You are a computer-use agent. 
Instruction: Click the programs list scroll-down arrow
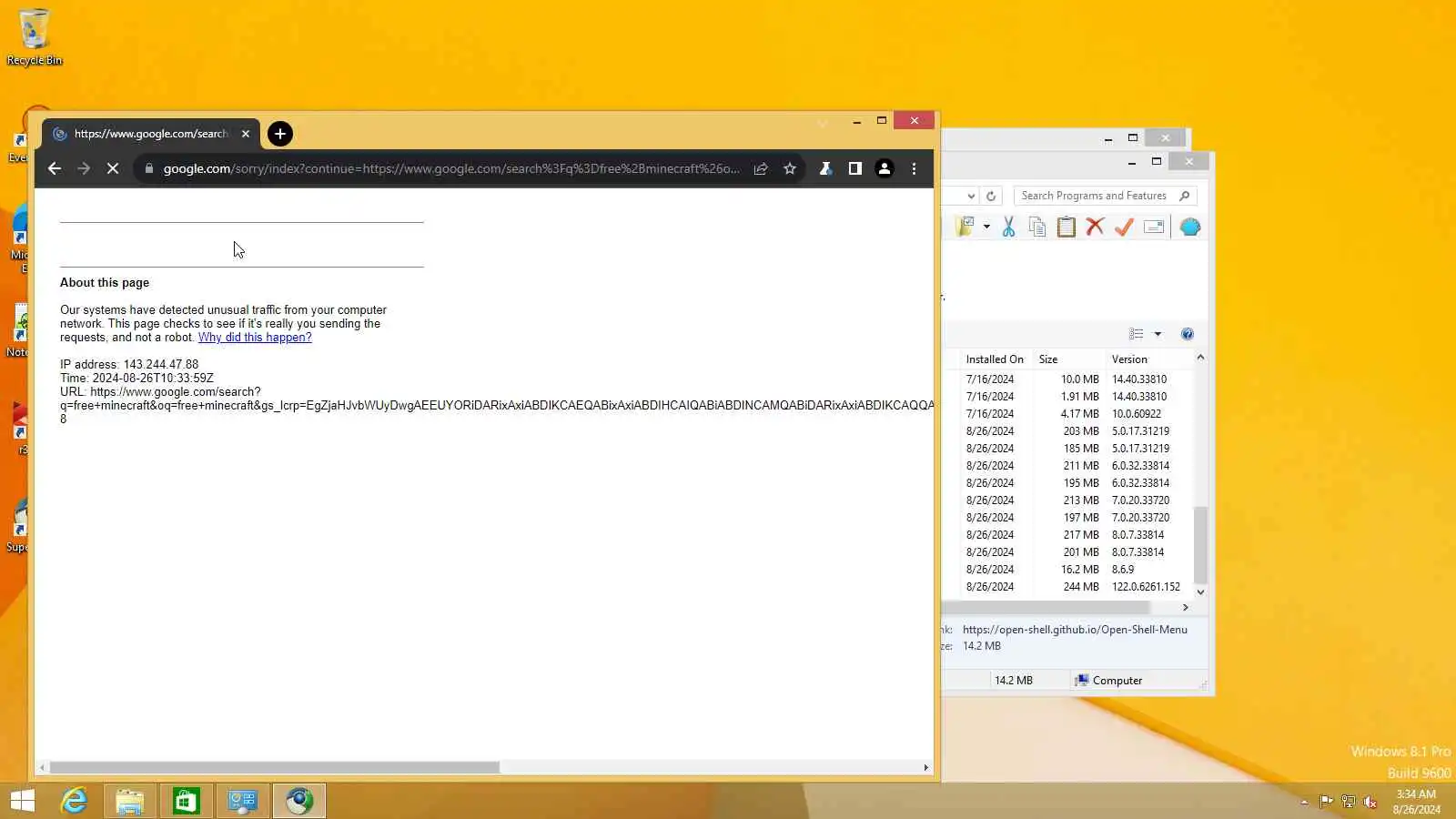1200,591
